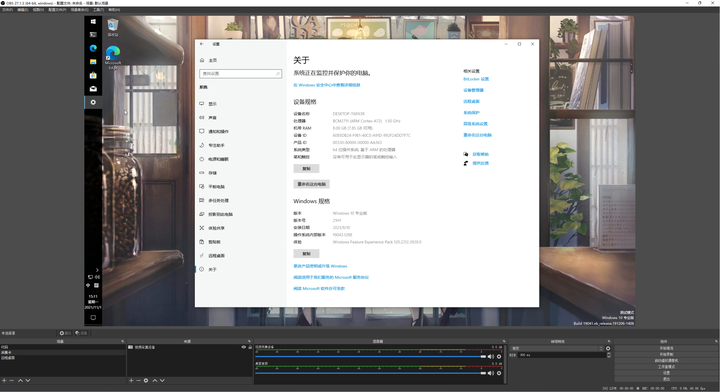The height and width of the screenshot is (392, 720).
Task: Open the transition type dropdown (渐变)
Action: click(556, 348)
